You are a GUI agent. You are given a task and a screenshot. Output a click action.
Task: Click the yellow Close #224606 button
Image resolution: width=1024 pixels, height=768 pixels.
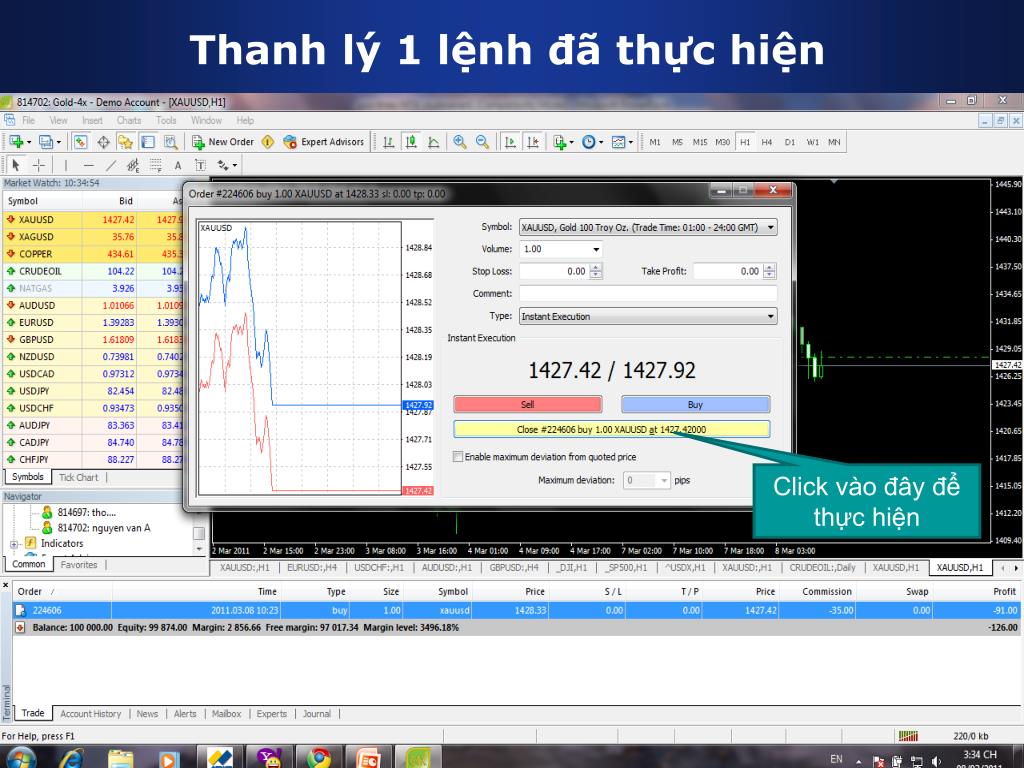point(612,429)
